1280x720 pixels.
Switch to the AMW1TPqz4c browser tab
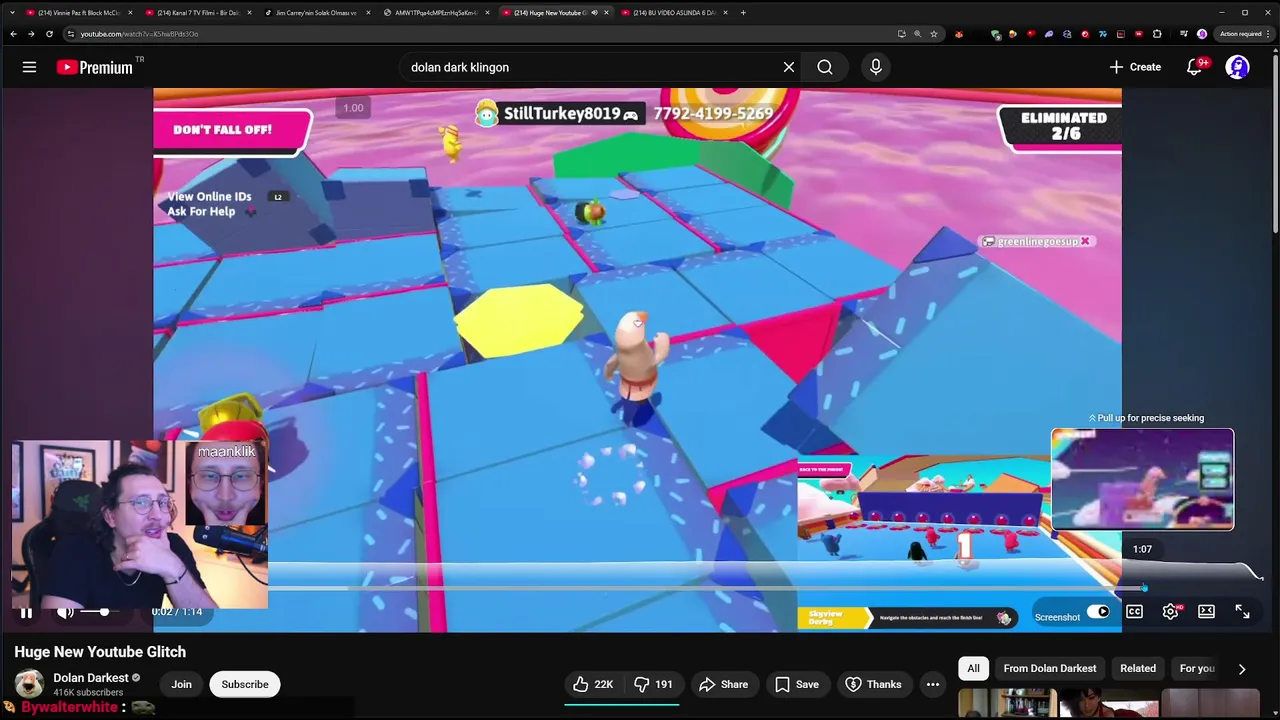click(x=435, y=13)
